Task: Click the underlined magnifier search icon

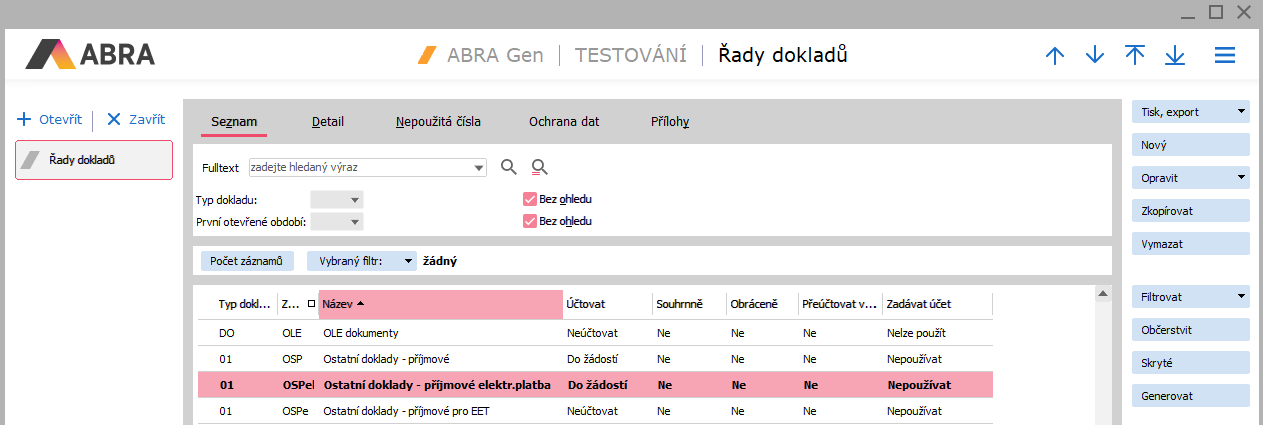Action: (540, 167)
